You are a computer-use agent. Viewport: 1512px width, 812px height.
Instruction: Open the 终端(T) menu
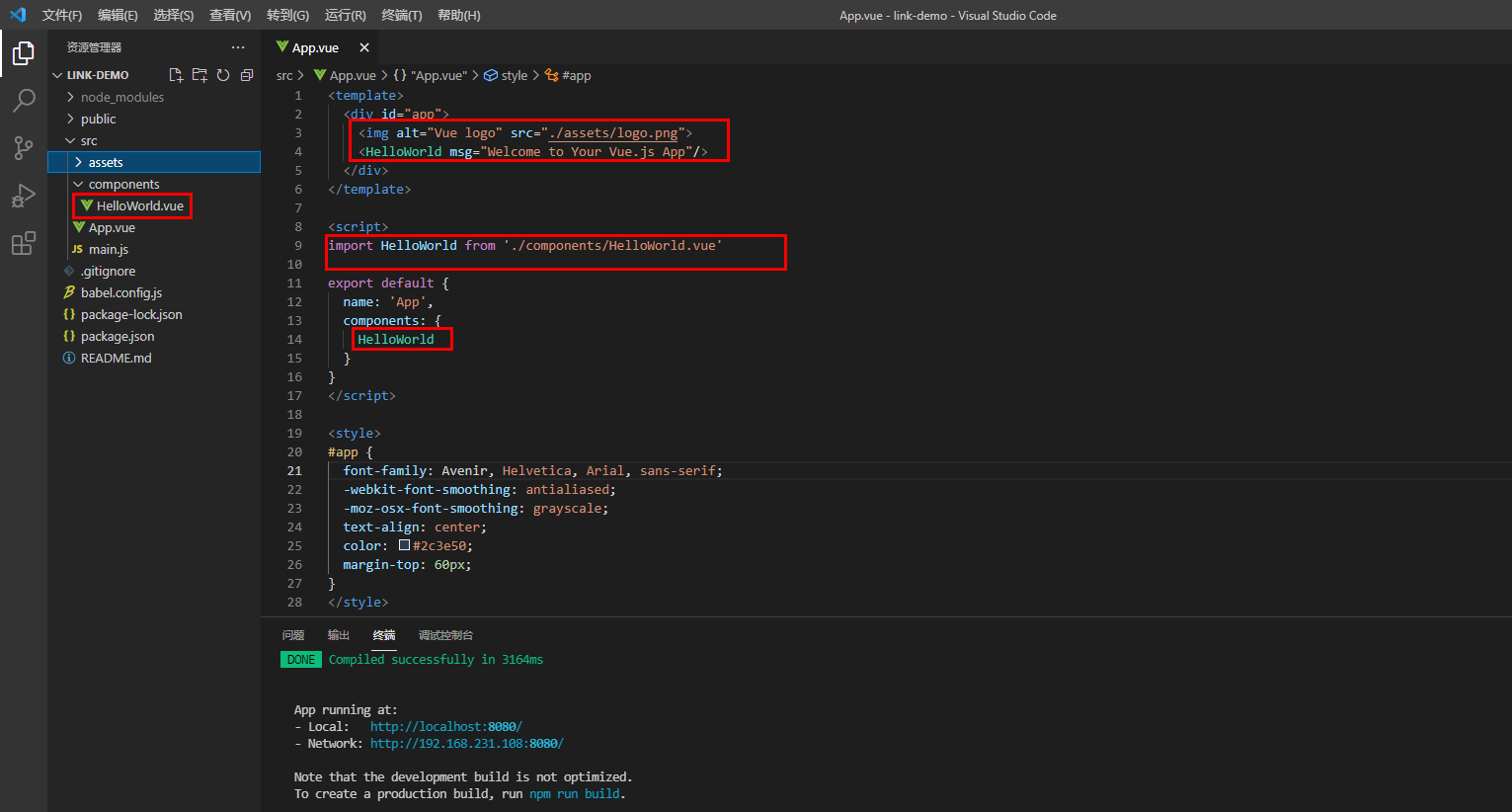pos(401,15)
